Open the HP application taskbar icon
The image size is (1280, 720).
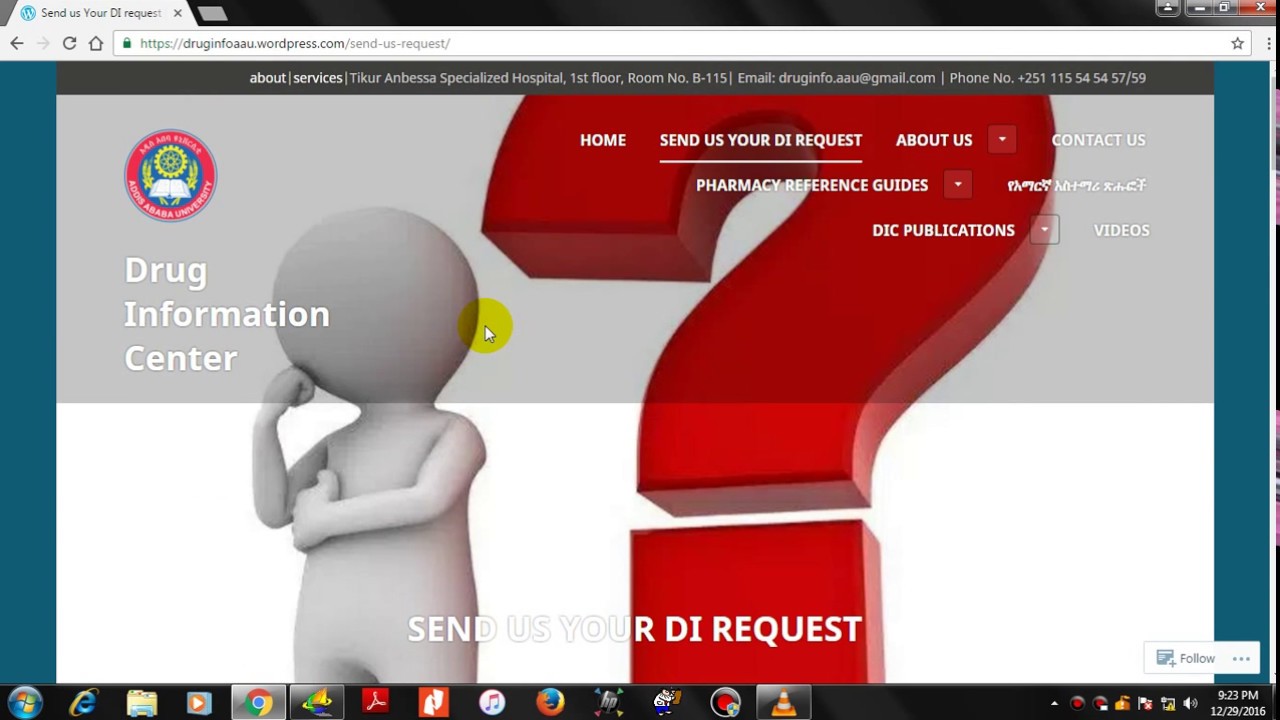click(x=608, y=703)
